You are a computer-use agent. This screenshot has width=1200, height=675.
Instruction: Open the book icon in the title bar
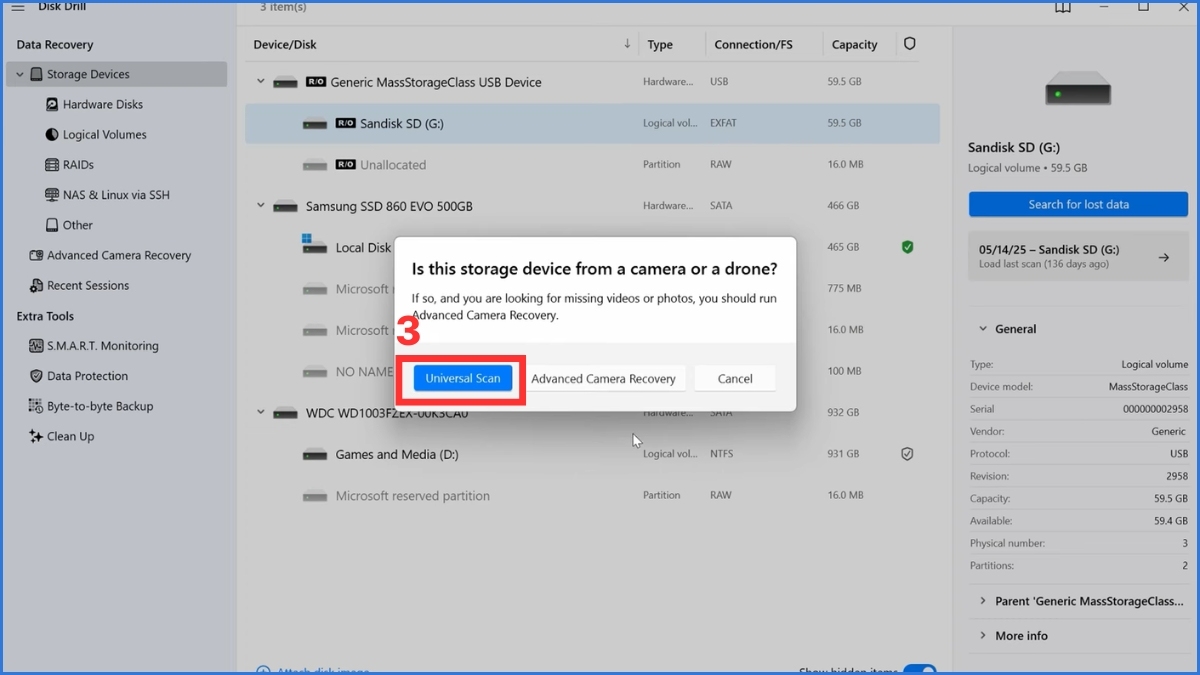(1063, 7)
